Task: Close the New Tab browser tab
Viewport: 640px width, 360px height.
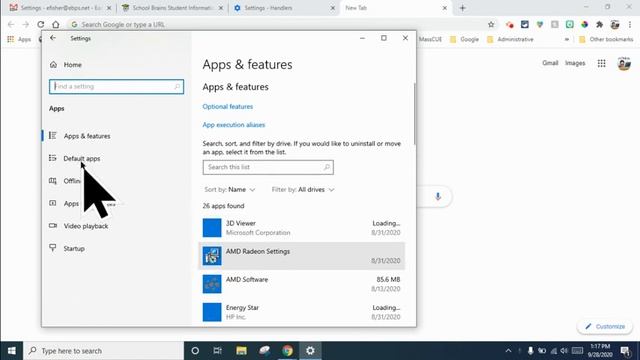Action: point(444,8)
